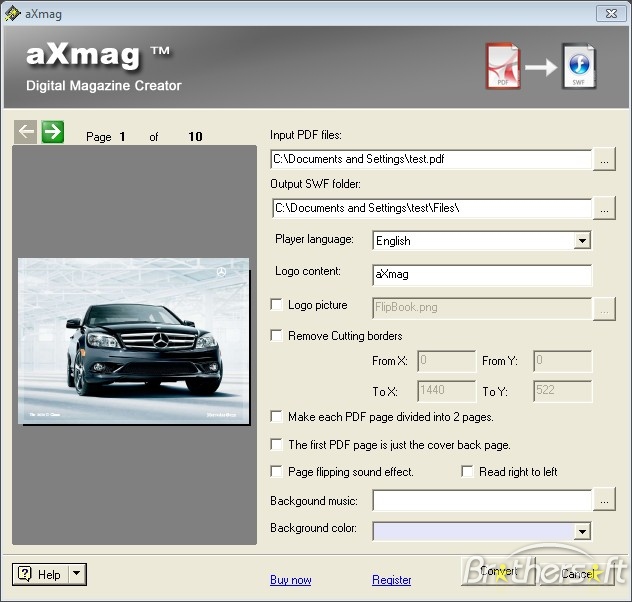
Task: Check first PDF page is cover back page
Action: [x=276, y=444]
